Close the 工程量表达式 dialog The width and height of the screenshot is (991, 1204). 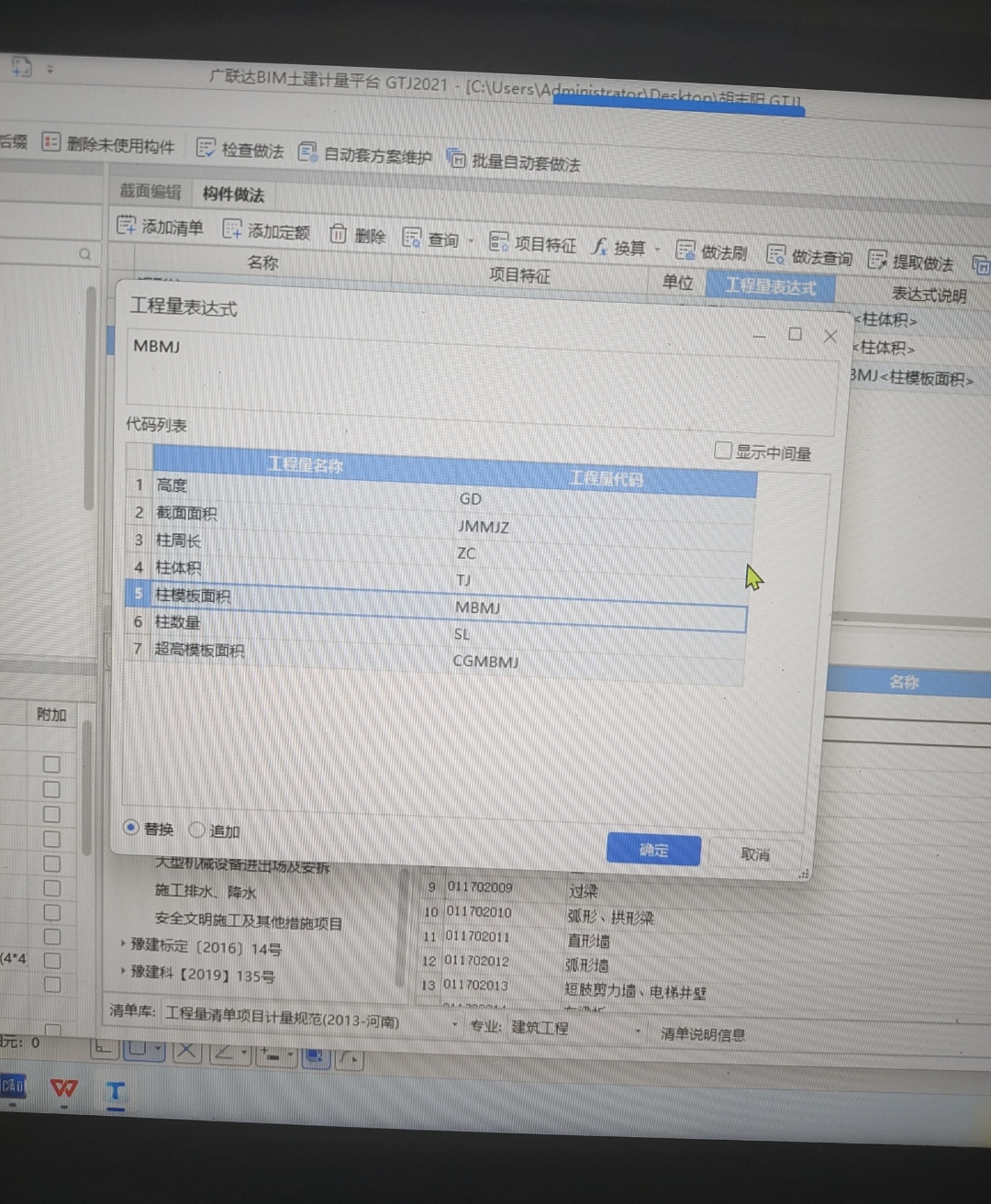tap(830, 336)
